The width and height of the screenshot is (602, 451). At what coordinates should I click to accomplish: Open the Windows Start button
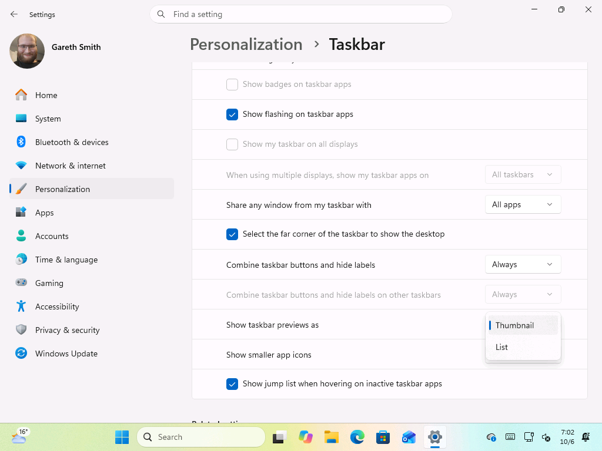(x=122, y=437)
